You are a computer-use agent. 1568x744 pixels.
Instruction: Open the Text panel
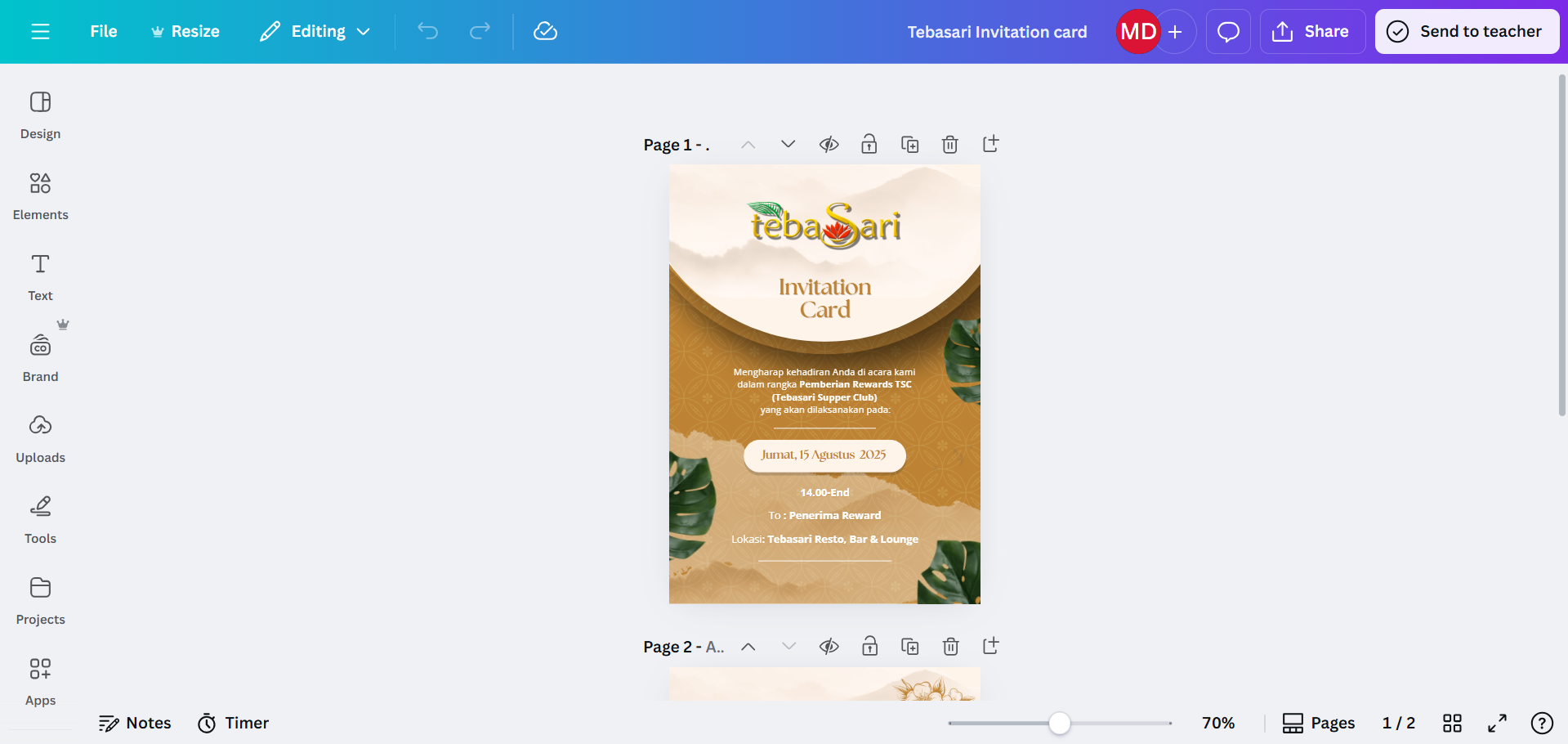pyautogui.click(x=40, y=277)
